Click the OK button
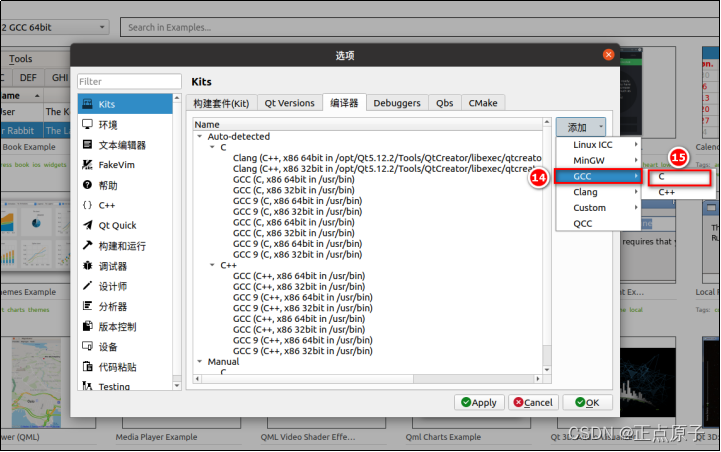This screenshot has height=452, width=721. pos(588,402)
